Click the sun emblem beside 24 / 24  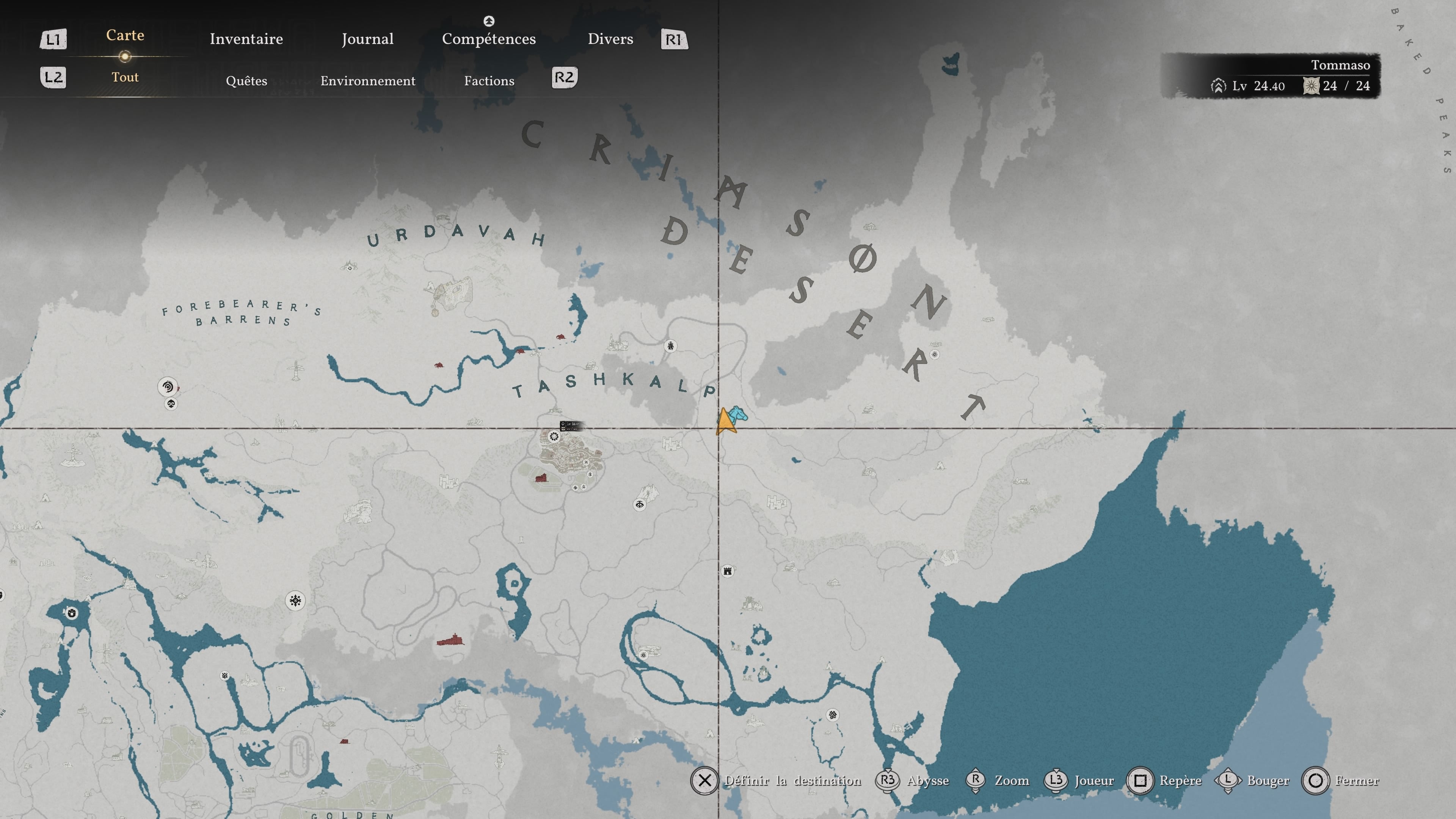[x=1311, y=86]
